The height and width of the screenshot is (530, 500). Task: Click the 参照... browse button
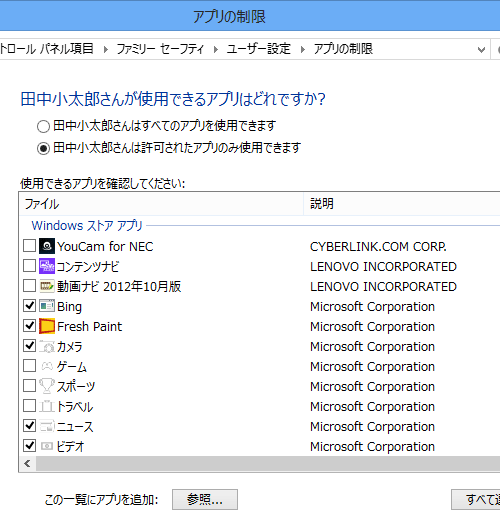[x=205, y=499]
